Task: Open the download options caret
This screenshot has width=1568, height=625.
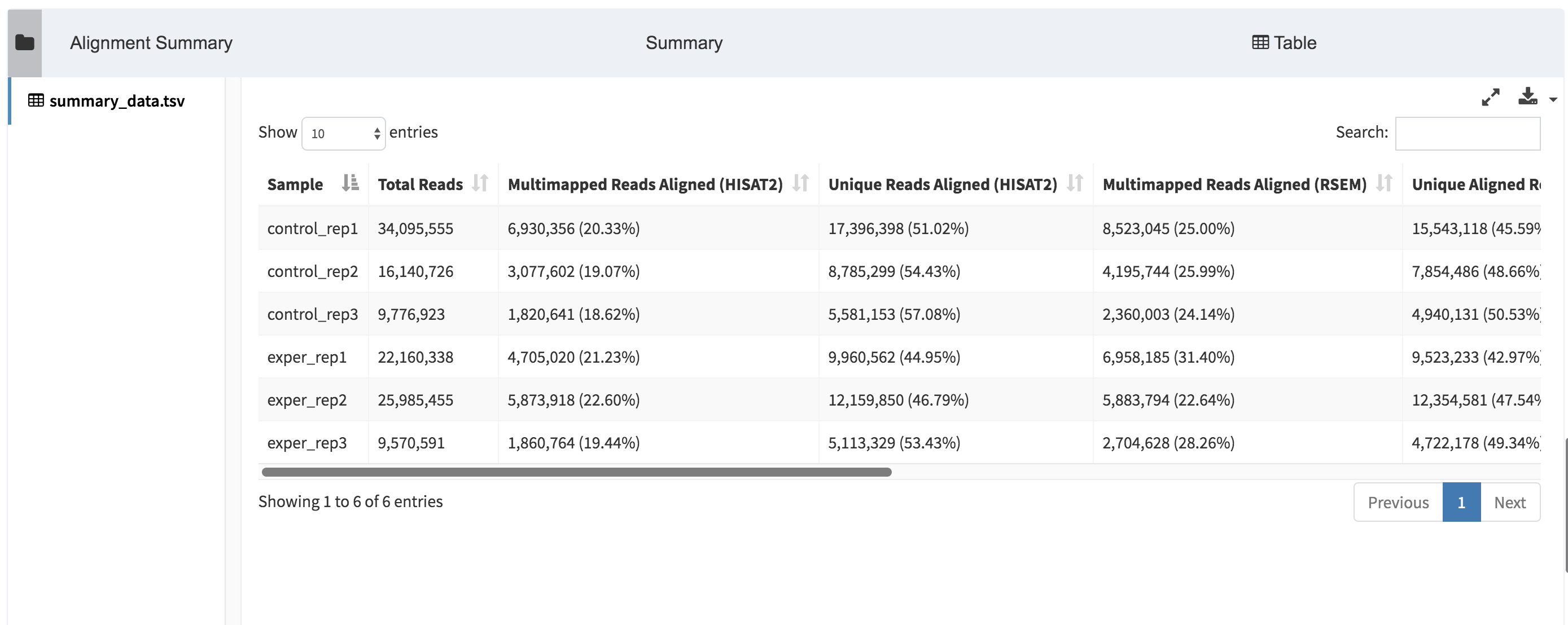Action: [1553, 99]
